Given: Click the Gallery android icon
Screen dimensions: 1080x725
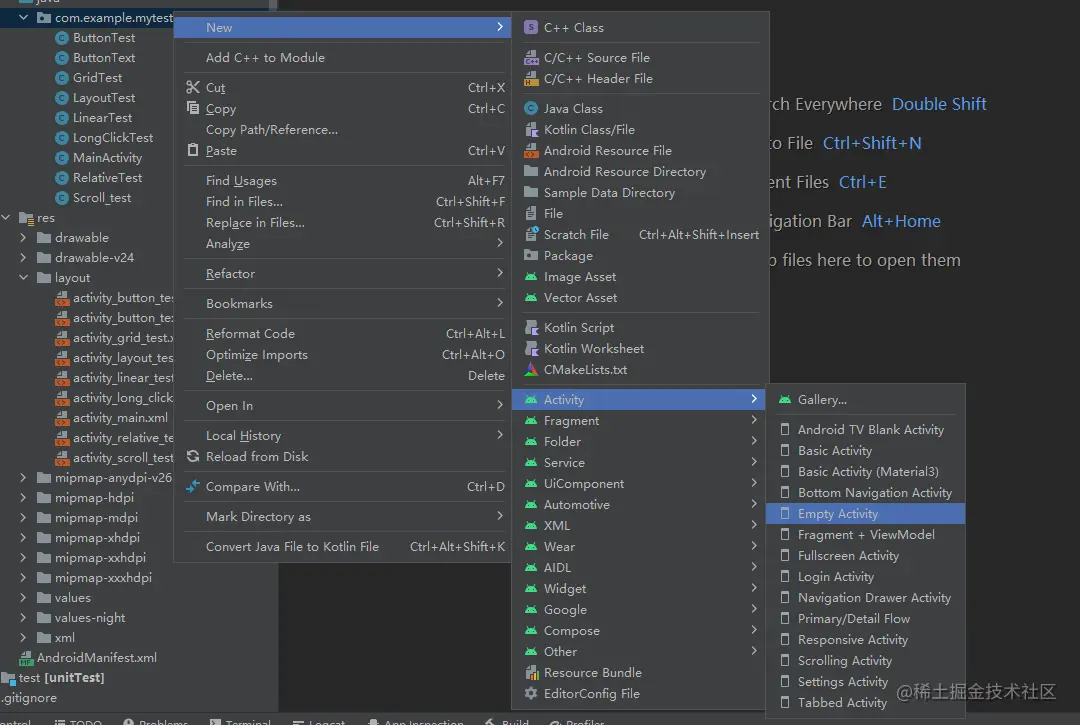Looking at the screenshot, I should [785, 399].
